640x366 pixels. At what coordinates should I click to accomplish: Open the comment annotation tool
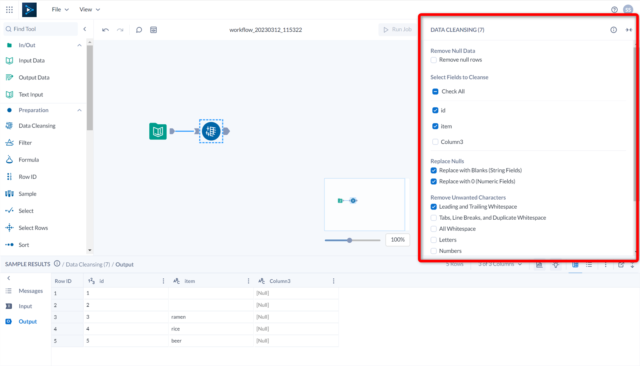point(139,30)
